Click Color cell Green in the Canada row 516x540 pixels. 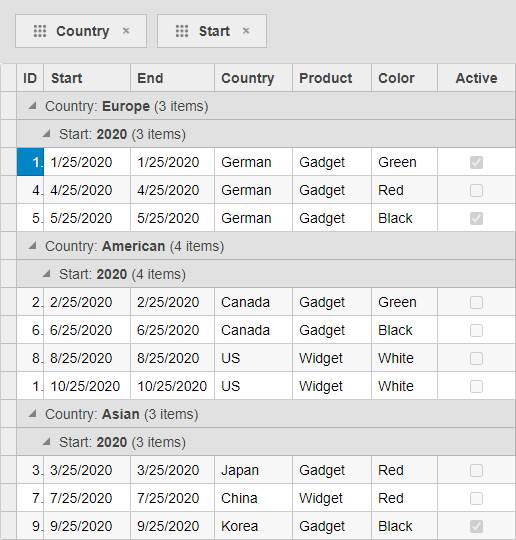404,302
